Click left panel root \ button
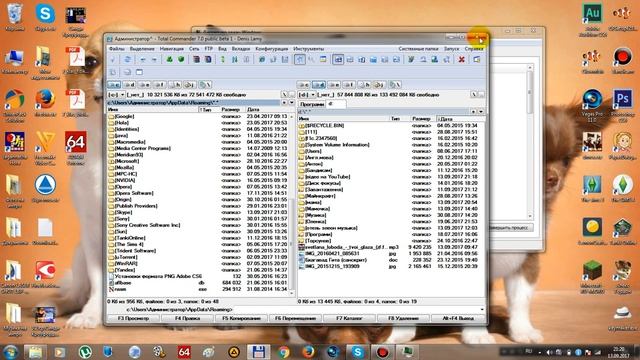Image resolution: width=640 pixels, height=360 pixels. (284, 95)
